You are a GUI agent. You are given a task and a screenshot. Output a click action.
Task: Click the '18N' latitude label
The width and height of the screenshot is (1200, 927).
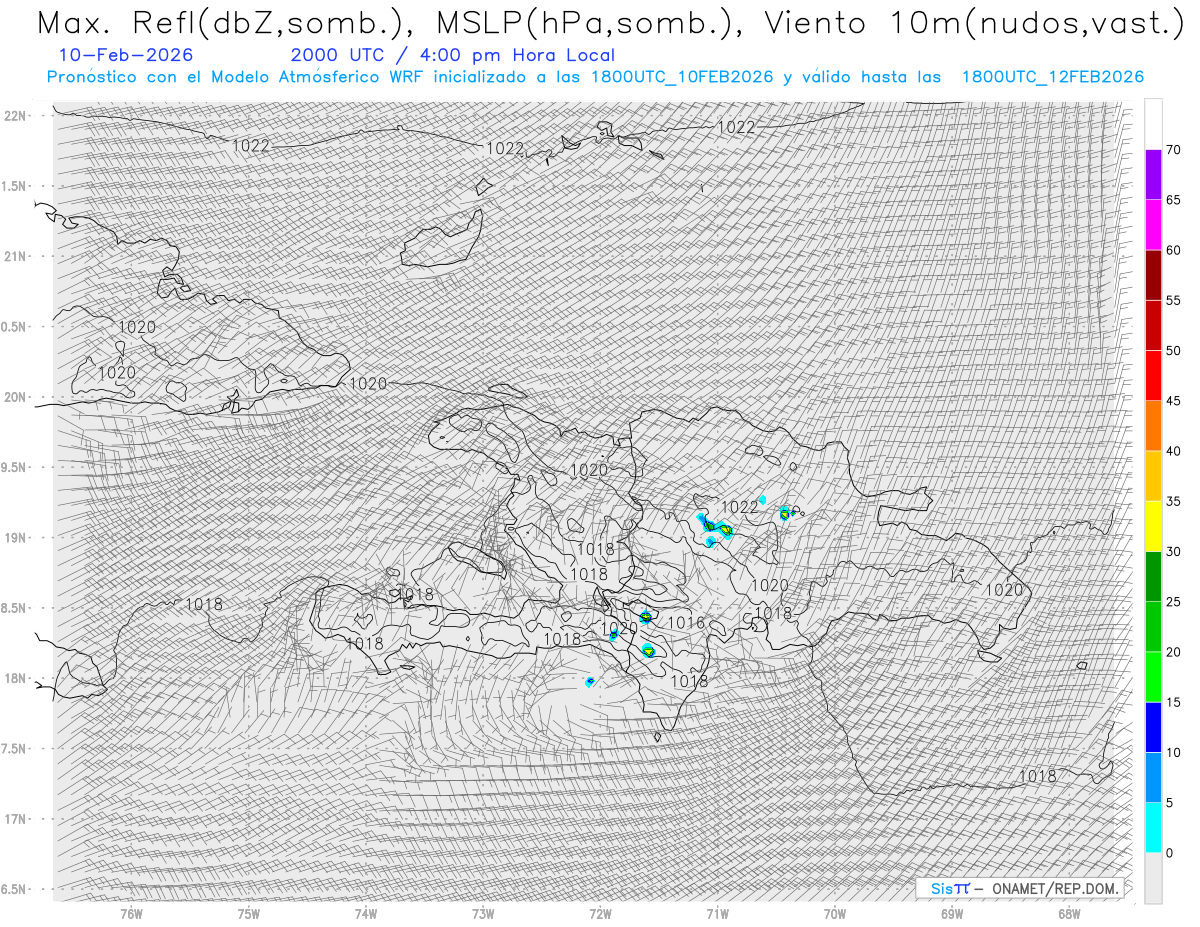[x=15, y=678]
